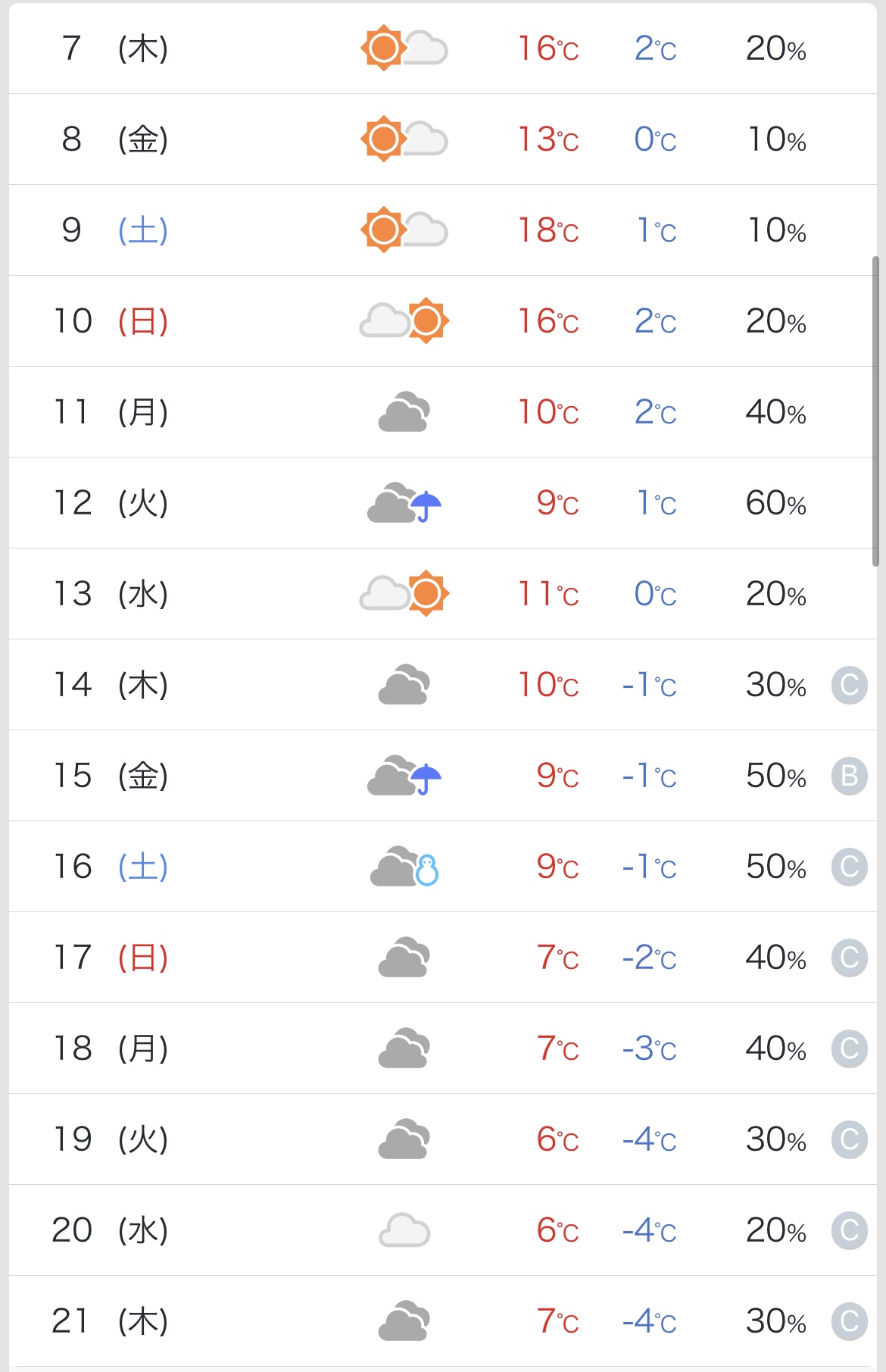Click the 6°C high temperature on day 19
This screenshot has width=886, height=1372.
point(557,1139)
